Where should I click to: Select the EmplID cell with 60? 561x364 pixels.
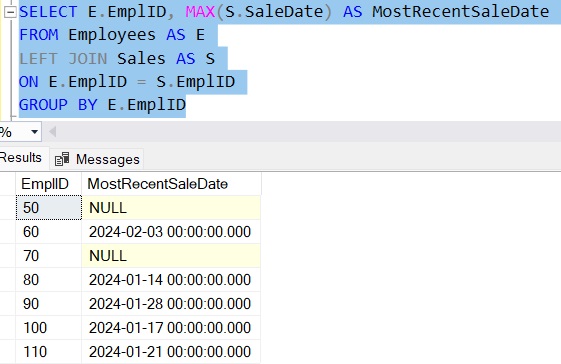click(x=49, y=232)
